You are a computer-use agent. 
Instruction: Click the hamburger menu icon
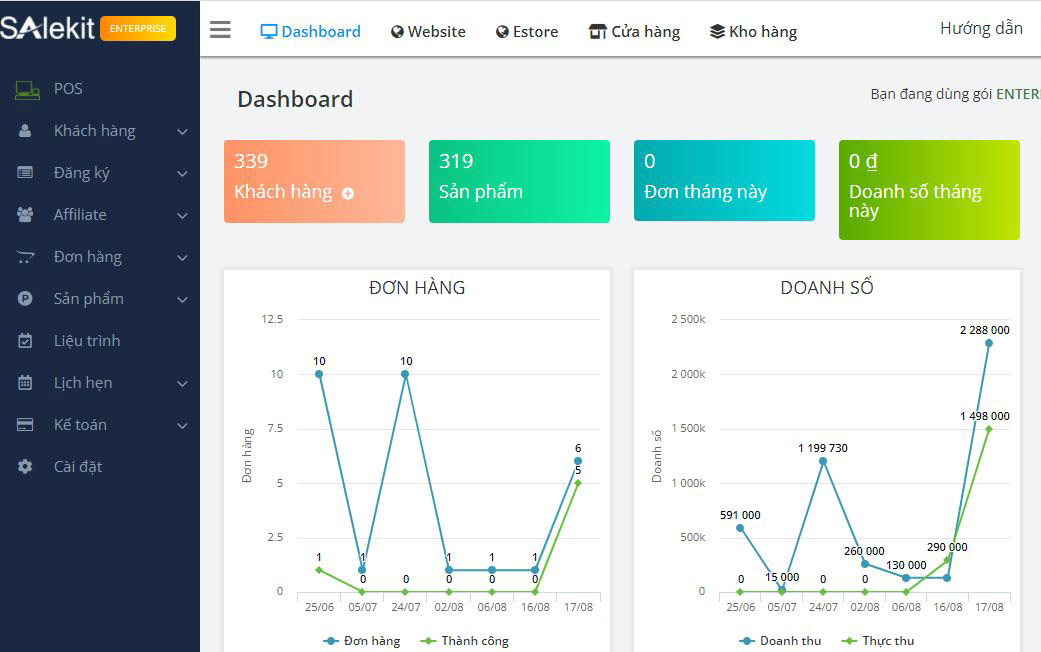click(x=220, y=30)
